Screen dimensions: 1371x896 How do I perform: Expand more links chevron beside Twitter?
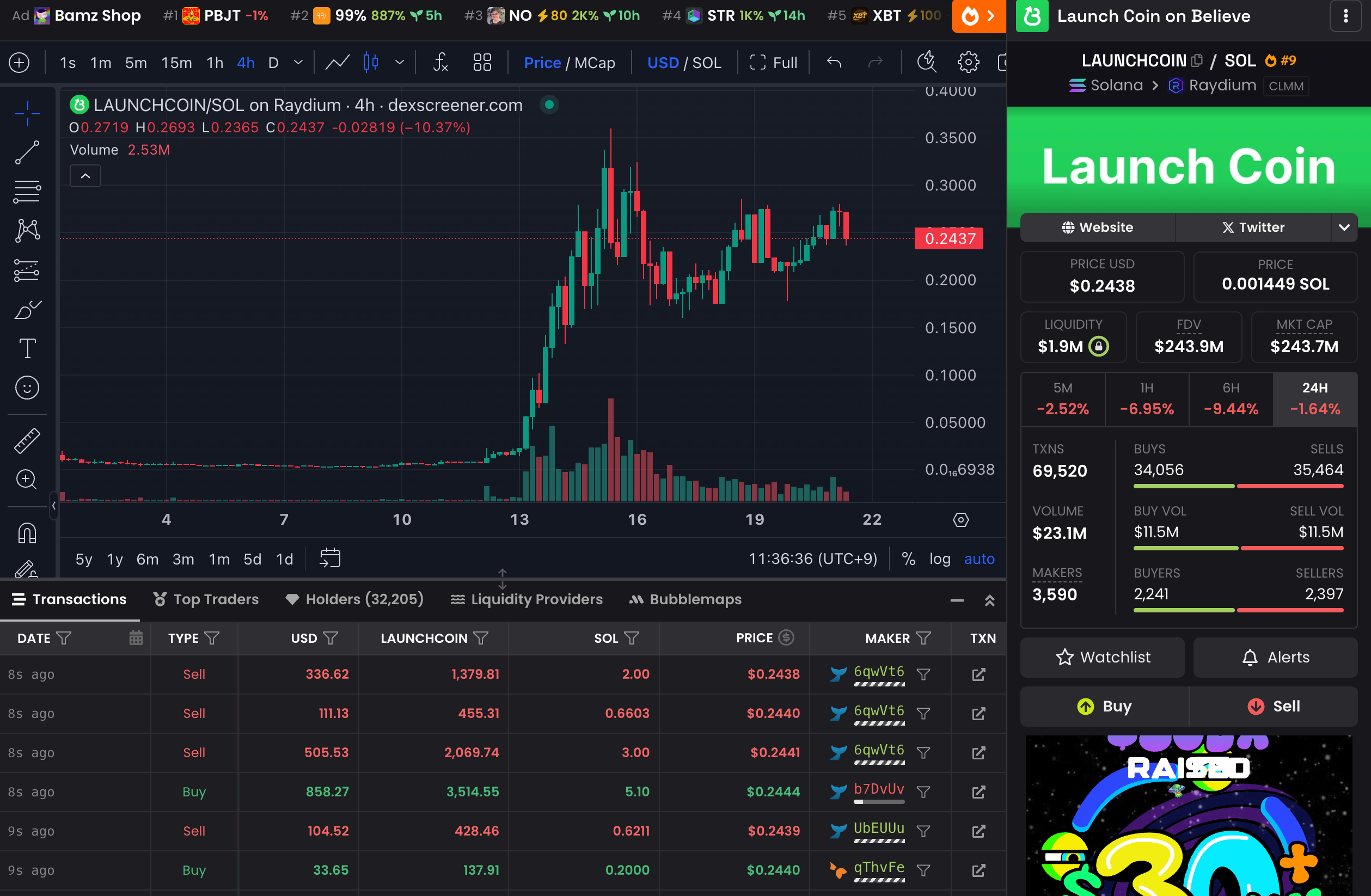click(1343, 228)
